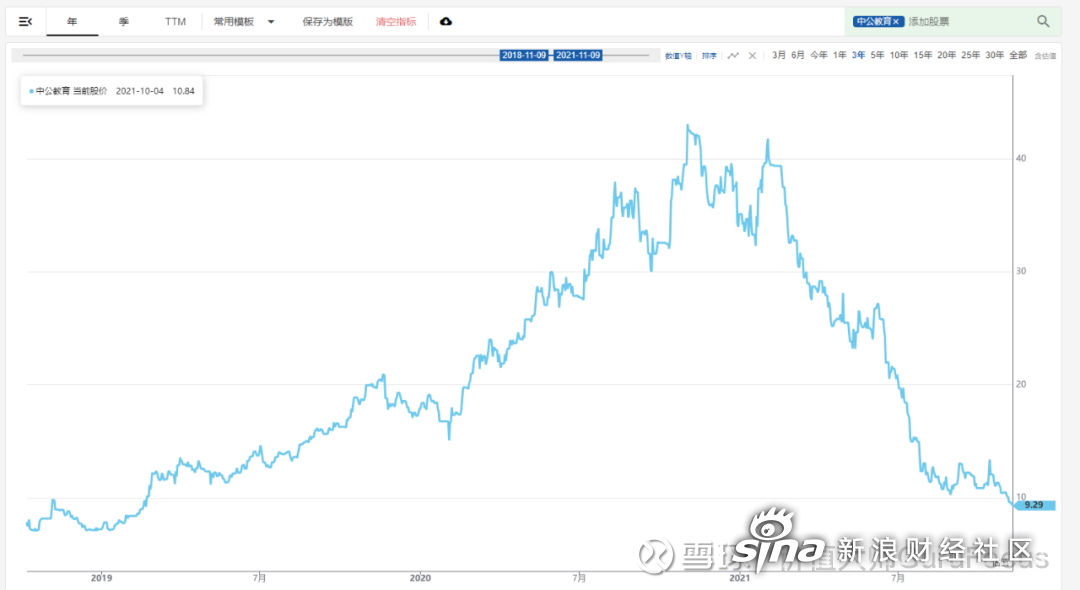The width and height of the screenshot is (1080, 590).
Task: Select the 5年 time range
Action: click(877, 55)
